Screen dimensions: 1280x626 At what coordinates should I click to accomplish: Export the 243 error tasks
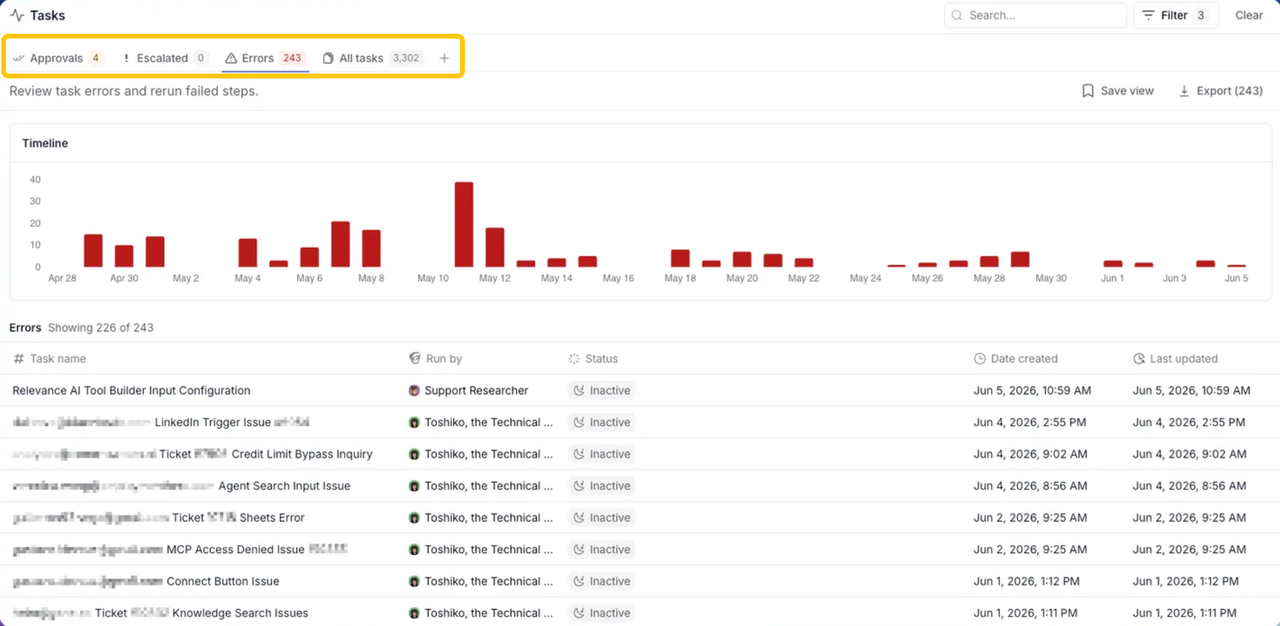[1220, 91]
